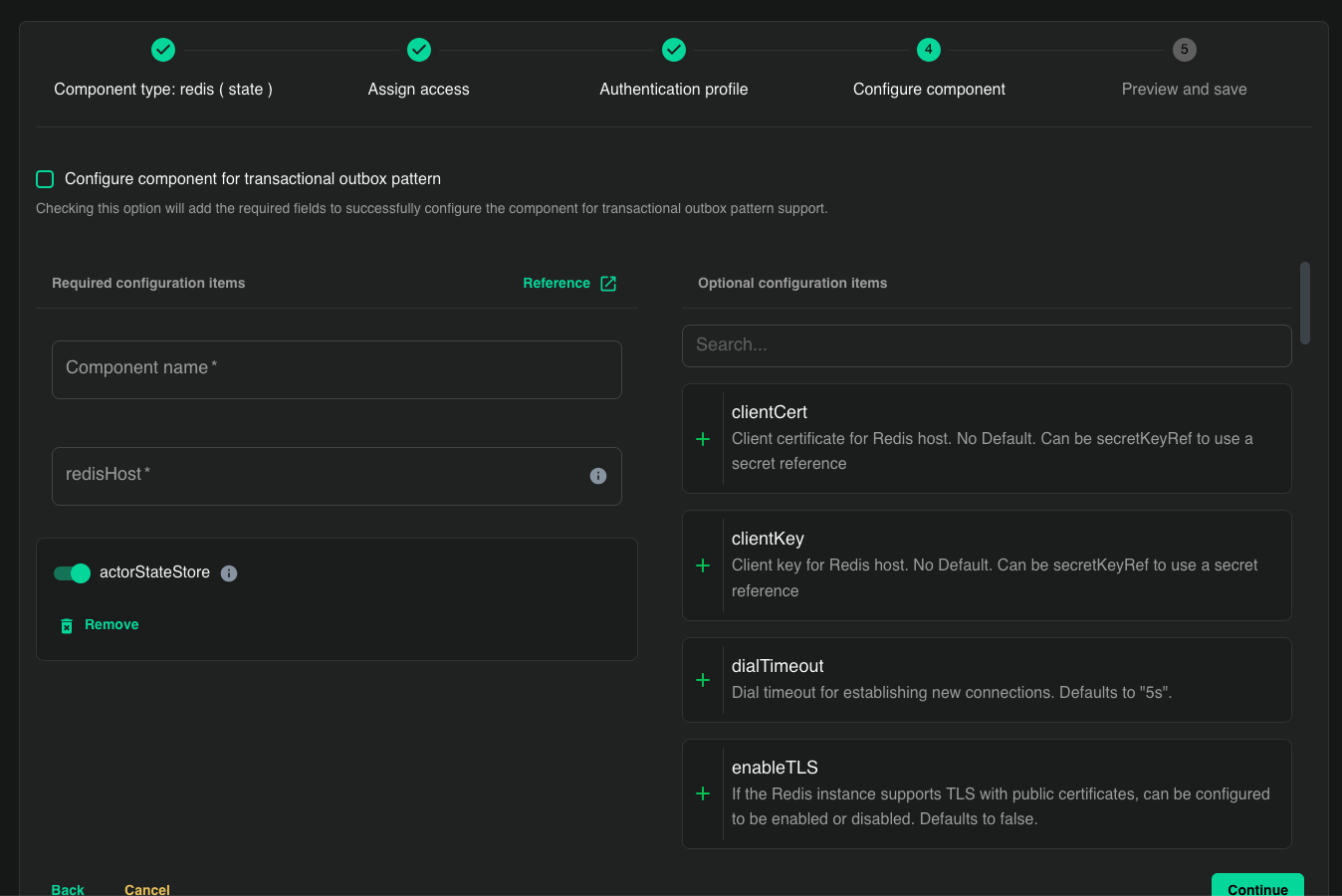Click the enableTLS title text
Screen dimensions: 1342x896
[775, 768]
